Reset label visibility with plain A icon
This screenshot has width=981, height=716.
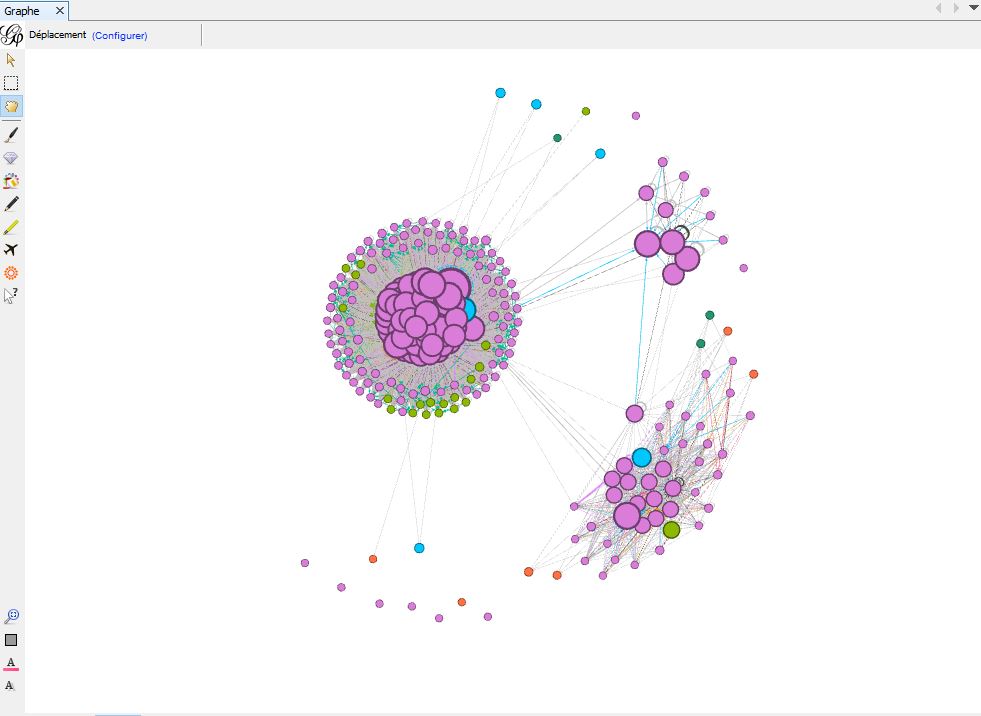tap(9, 685)
